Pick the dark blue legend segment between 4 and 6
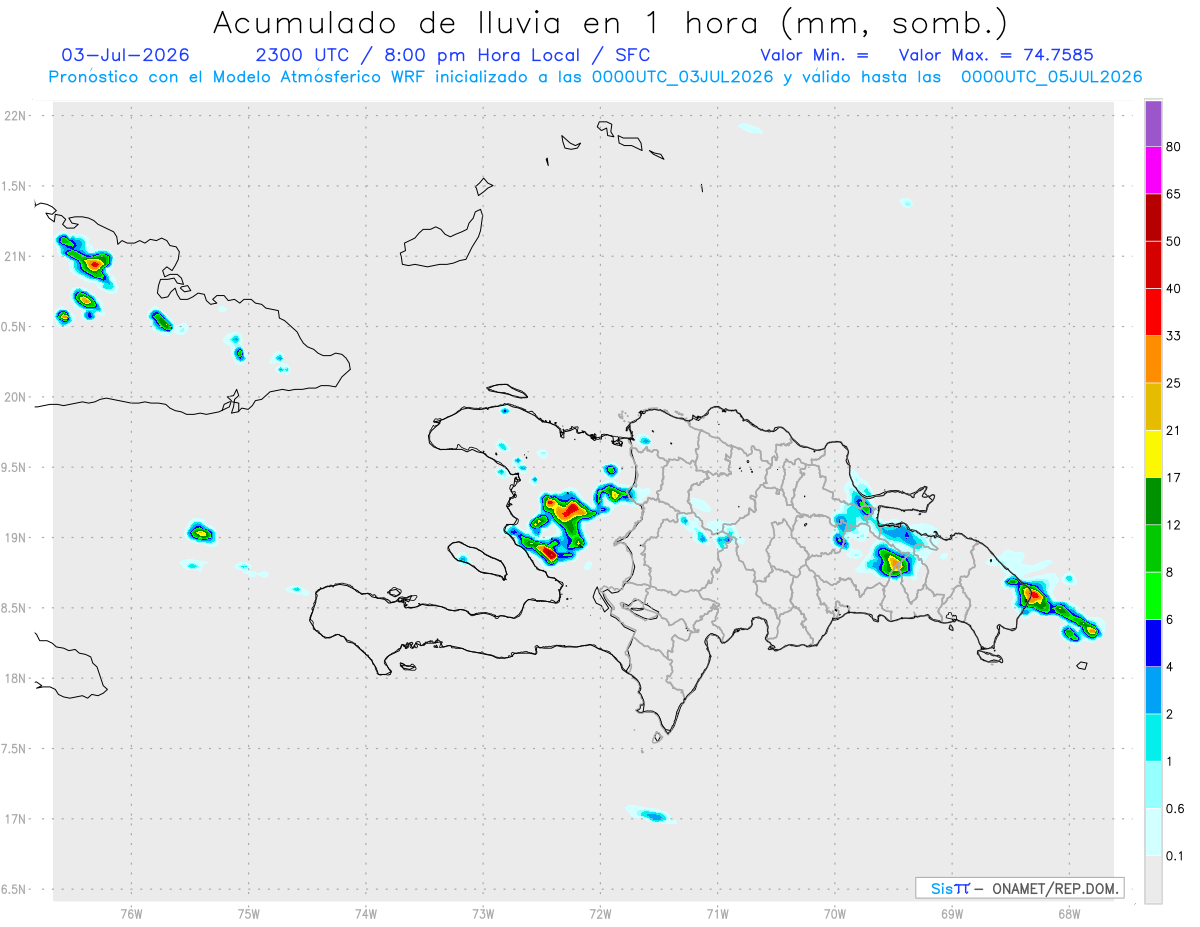 coord(1153,643)
